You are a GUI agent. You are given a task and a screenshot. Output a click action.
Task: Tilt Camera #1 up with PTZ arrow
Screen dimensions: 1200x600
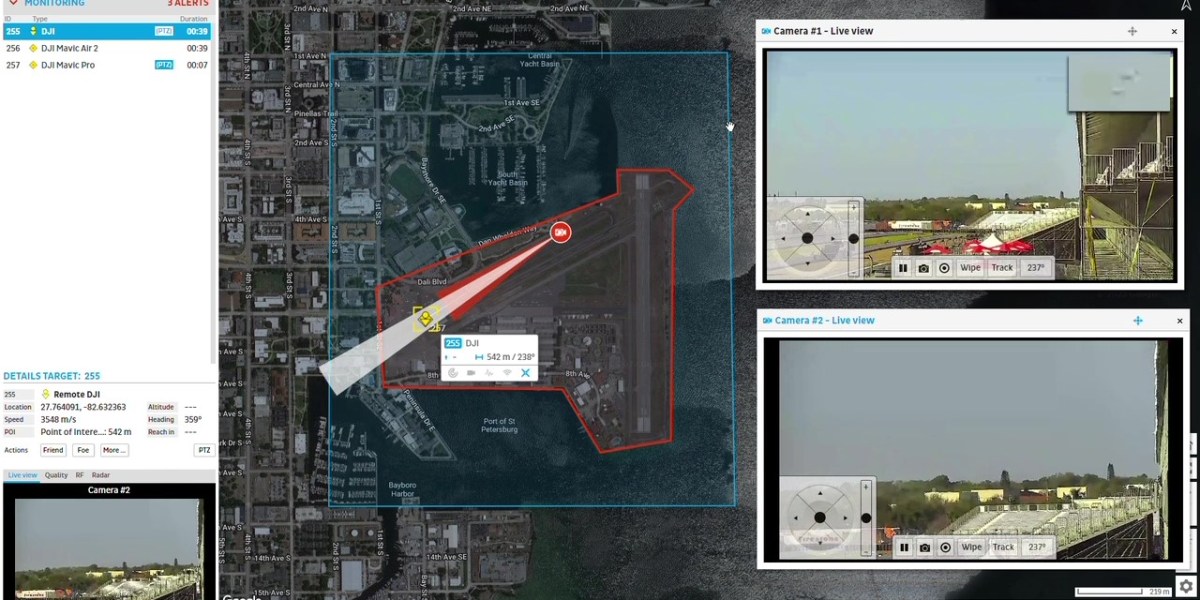pos(807,214)
